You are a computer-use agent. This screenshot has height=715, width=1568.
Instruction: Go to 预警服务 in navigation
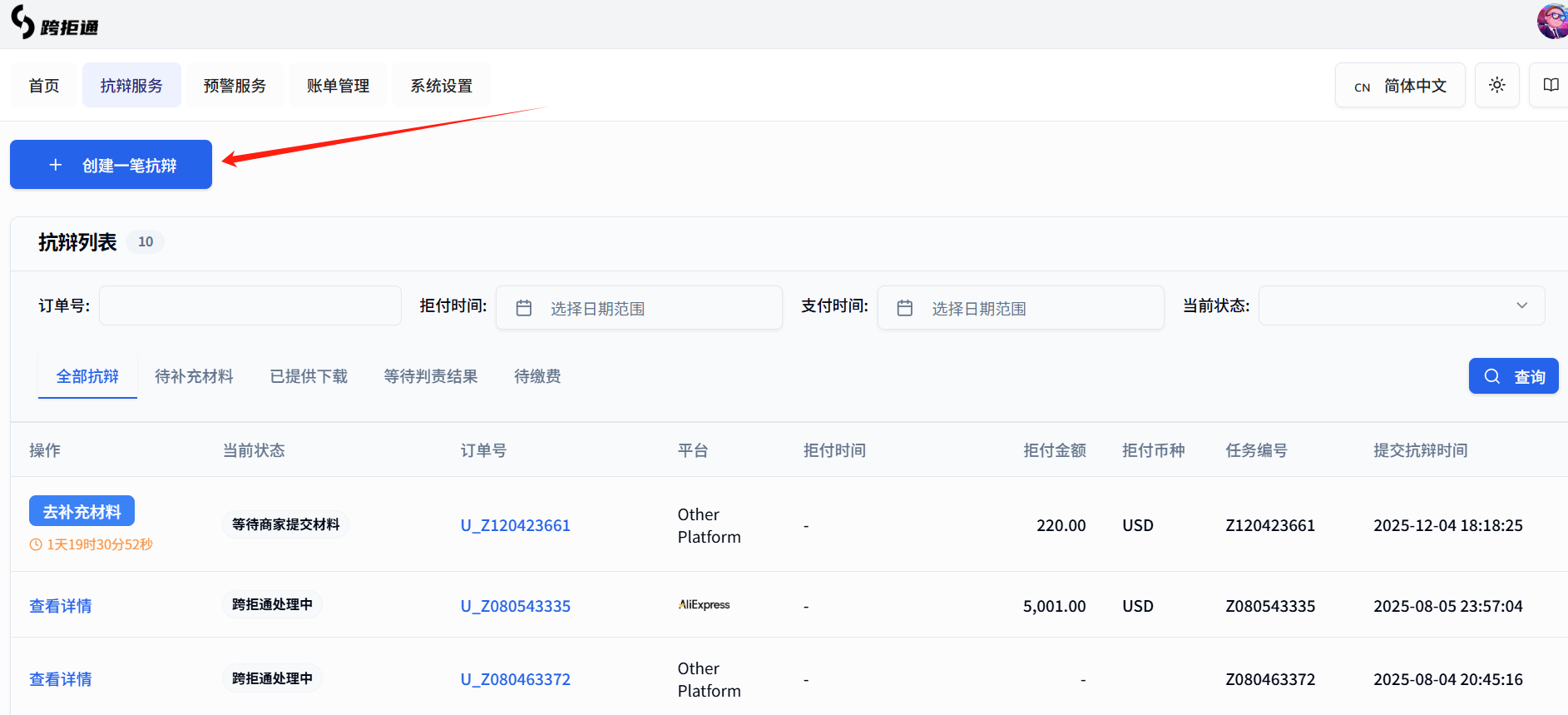(x=235, y=86)
